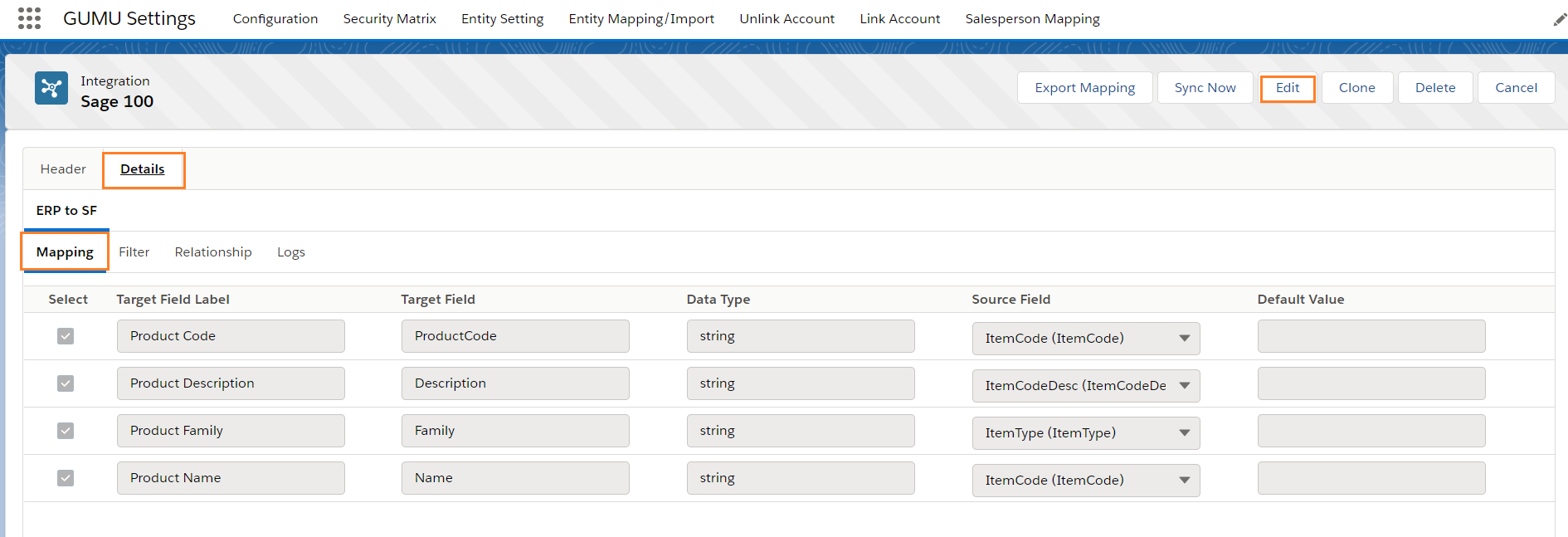The height and width of the screenshot is (537, 1568).
Task: Click the Select column header
Action: 68,300
